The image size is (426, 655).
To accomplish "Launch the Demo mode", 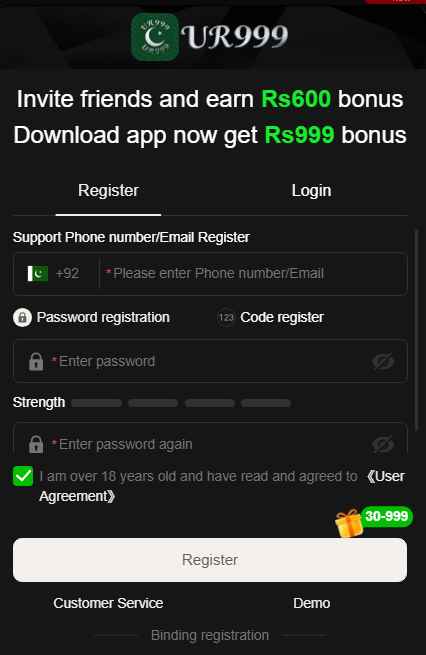I will coord(312,603).
